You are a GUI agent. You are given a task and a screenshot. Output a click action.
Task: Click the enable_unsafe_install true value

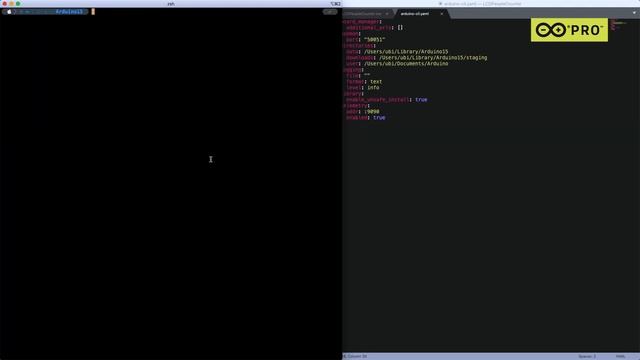[x=421, y=100]
